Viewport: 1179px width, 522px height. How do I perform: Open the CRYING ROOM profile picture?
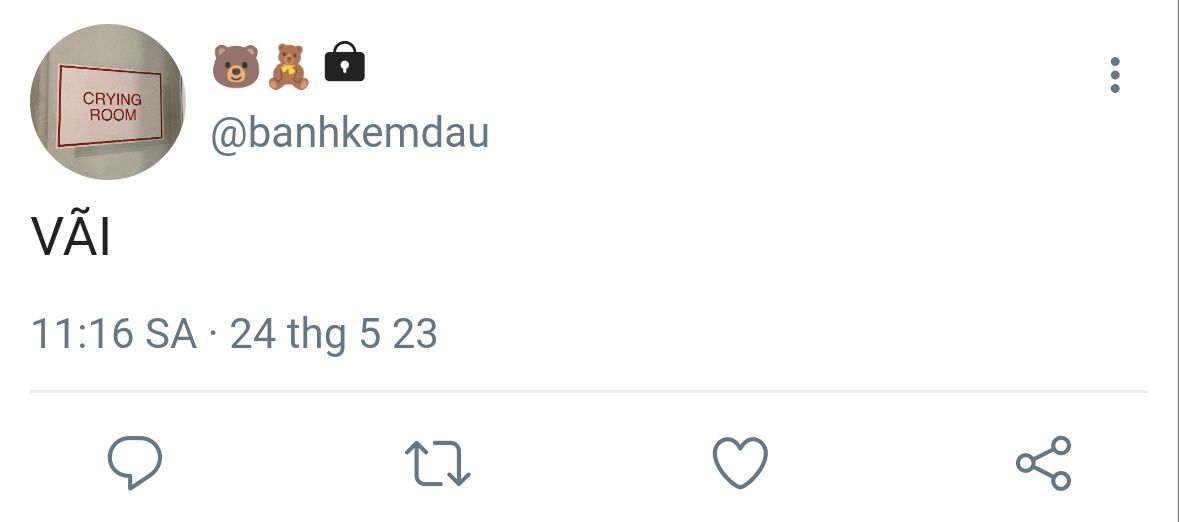[x=107, y=102]
